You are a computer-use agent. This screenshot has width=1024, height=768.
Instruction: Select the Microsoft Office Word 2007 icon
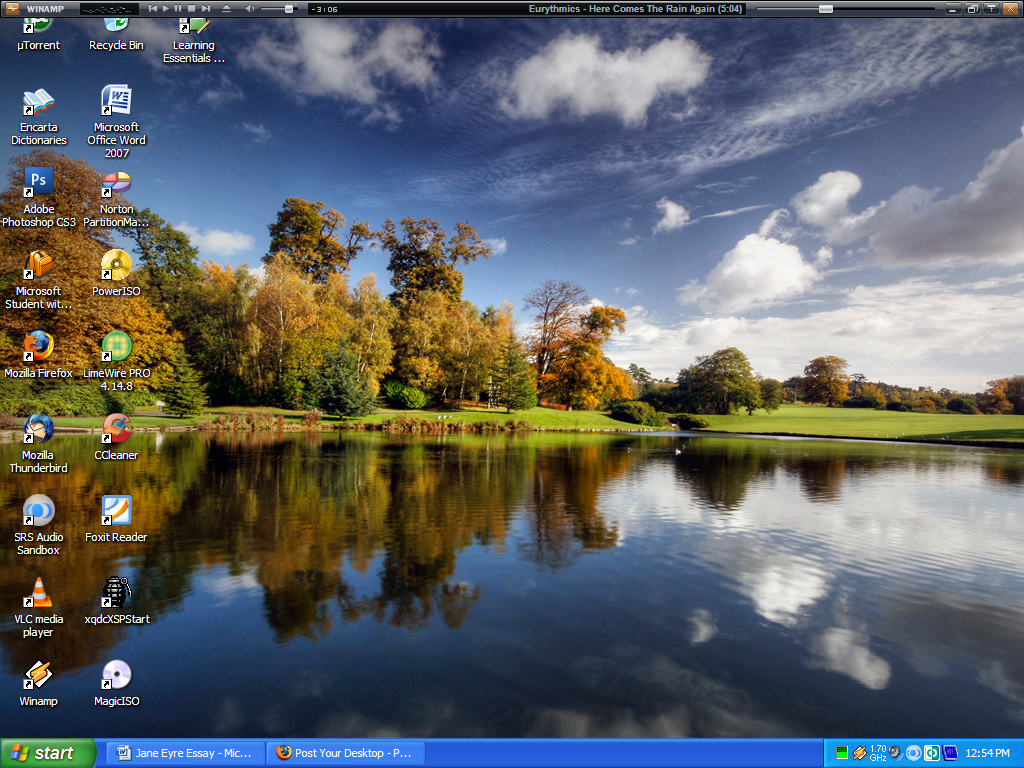coord(116,101)
